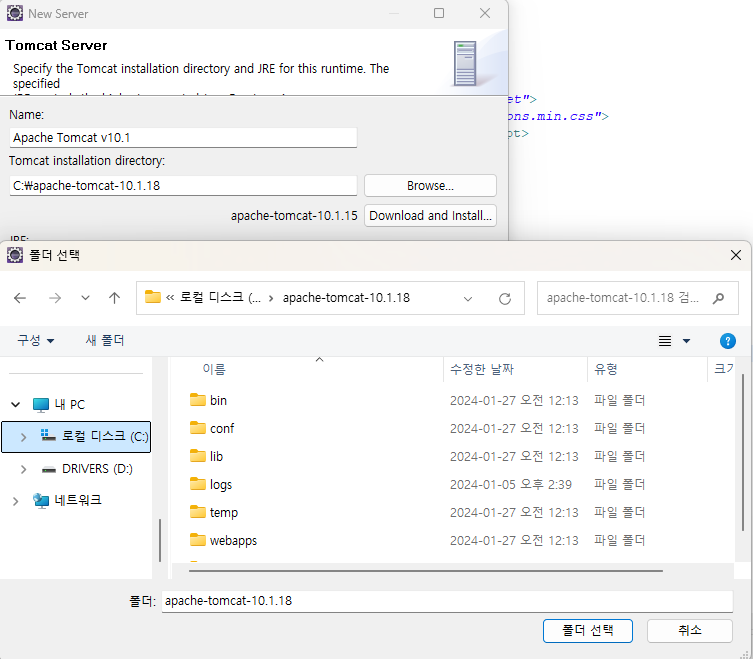
Task: Click the 로컬 디스크 (C:) drive icon
Action: point(48,435)
